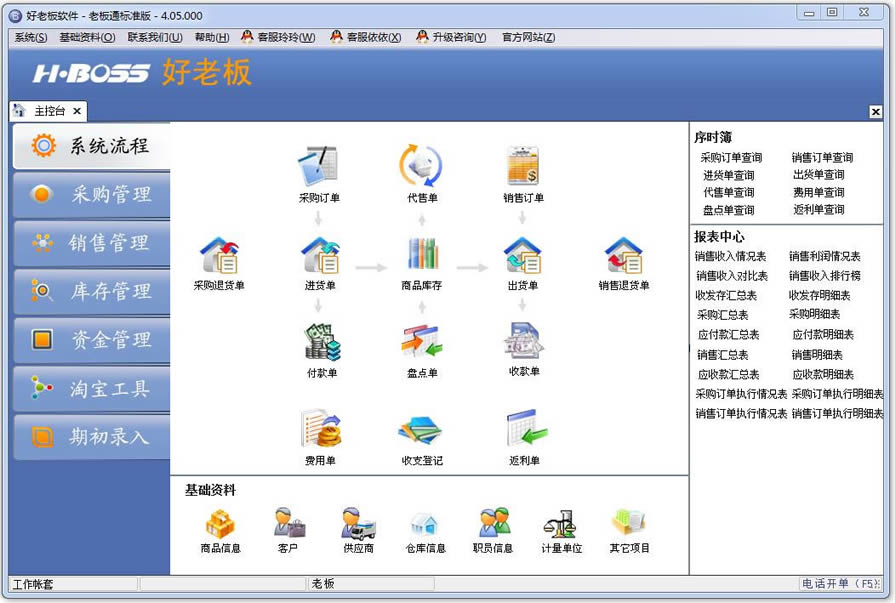Open the 返利单查询 link
Viewport: 895px width, 603px height.
pyautogui.click(x=819, y=210)
